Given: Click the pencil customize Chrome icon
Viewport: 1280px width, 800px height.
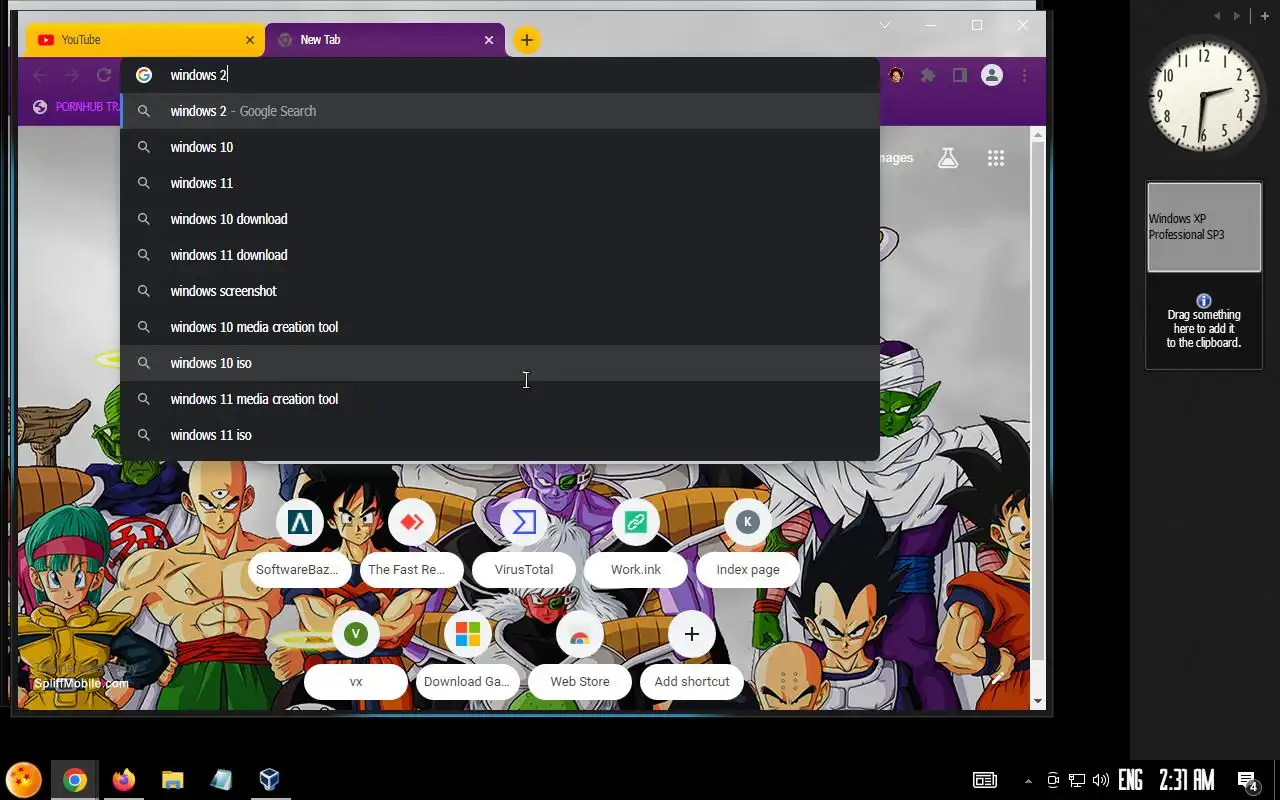Looking at the screenshot, I should coord(999,678).
